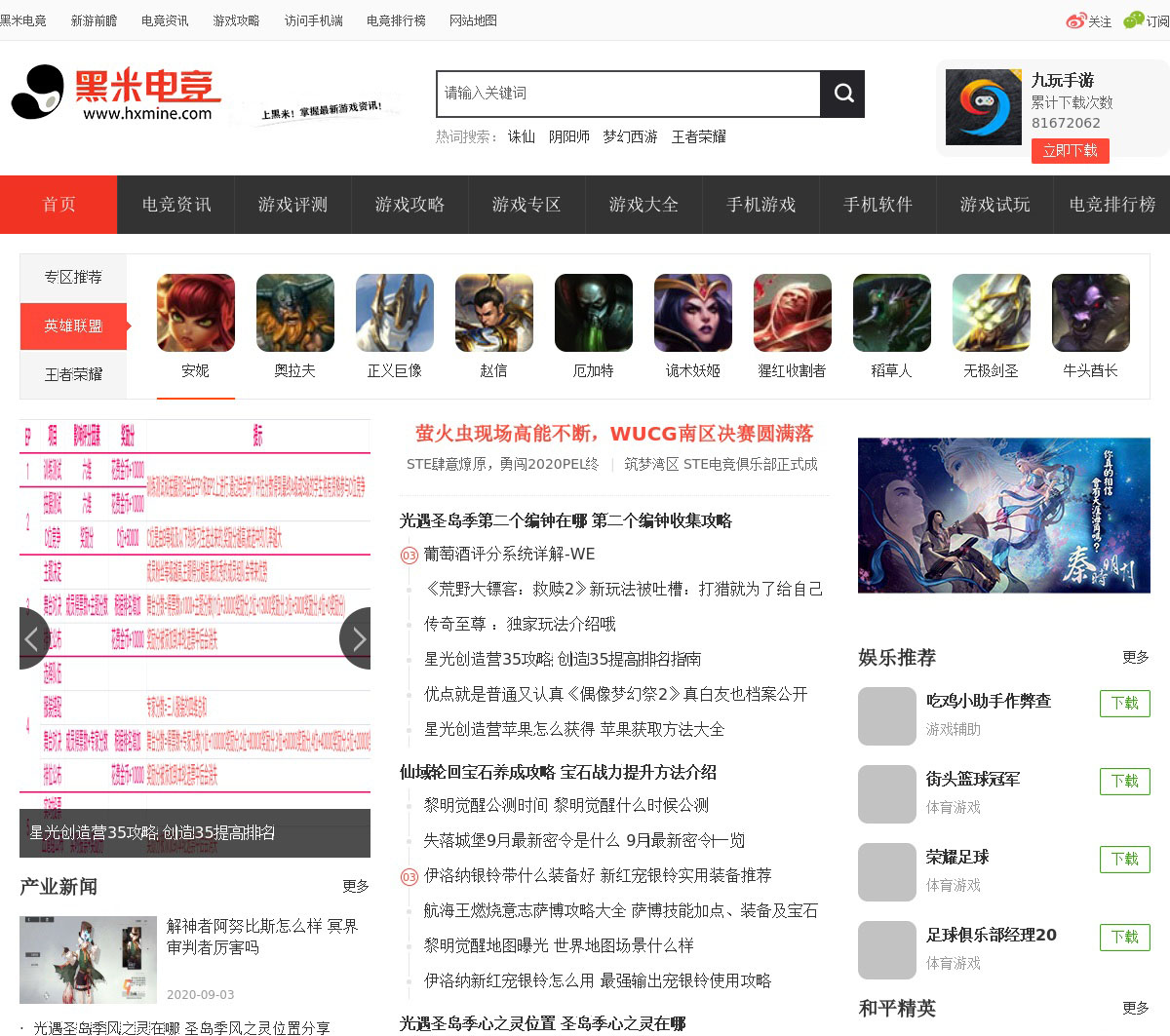Click the keyword search input field
The width and height of the screenshot is (1170, 1036).
628,94
